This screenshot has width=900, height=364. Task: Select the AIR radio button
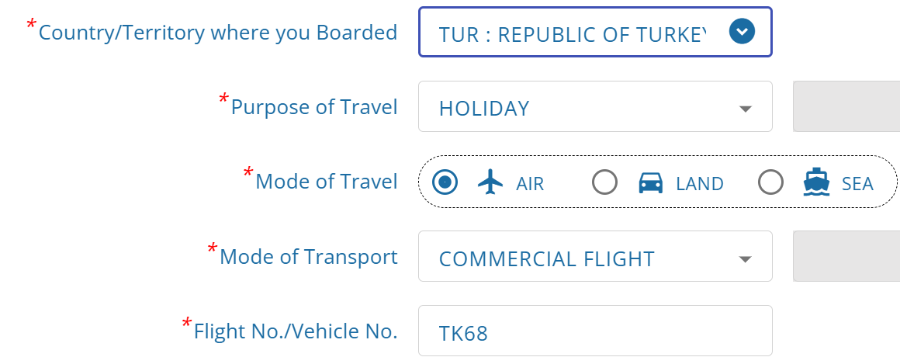click(x=445, y=183)
